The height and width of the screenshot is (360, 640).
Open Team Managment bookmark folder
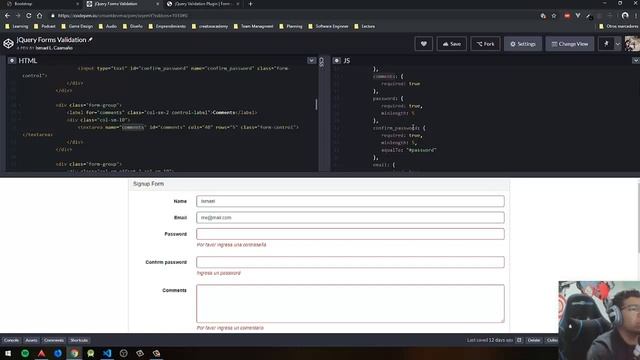coord(253,26)
